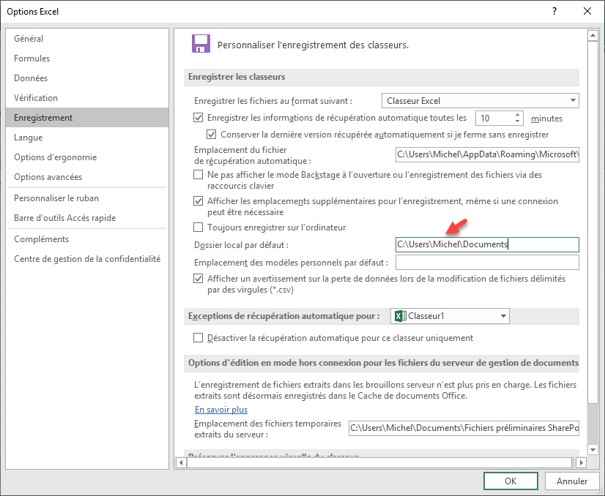Viewport: 605px width, 496px height.
Task: Increase the auto-recovery minutes stepper
Action: [518, 114]
